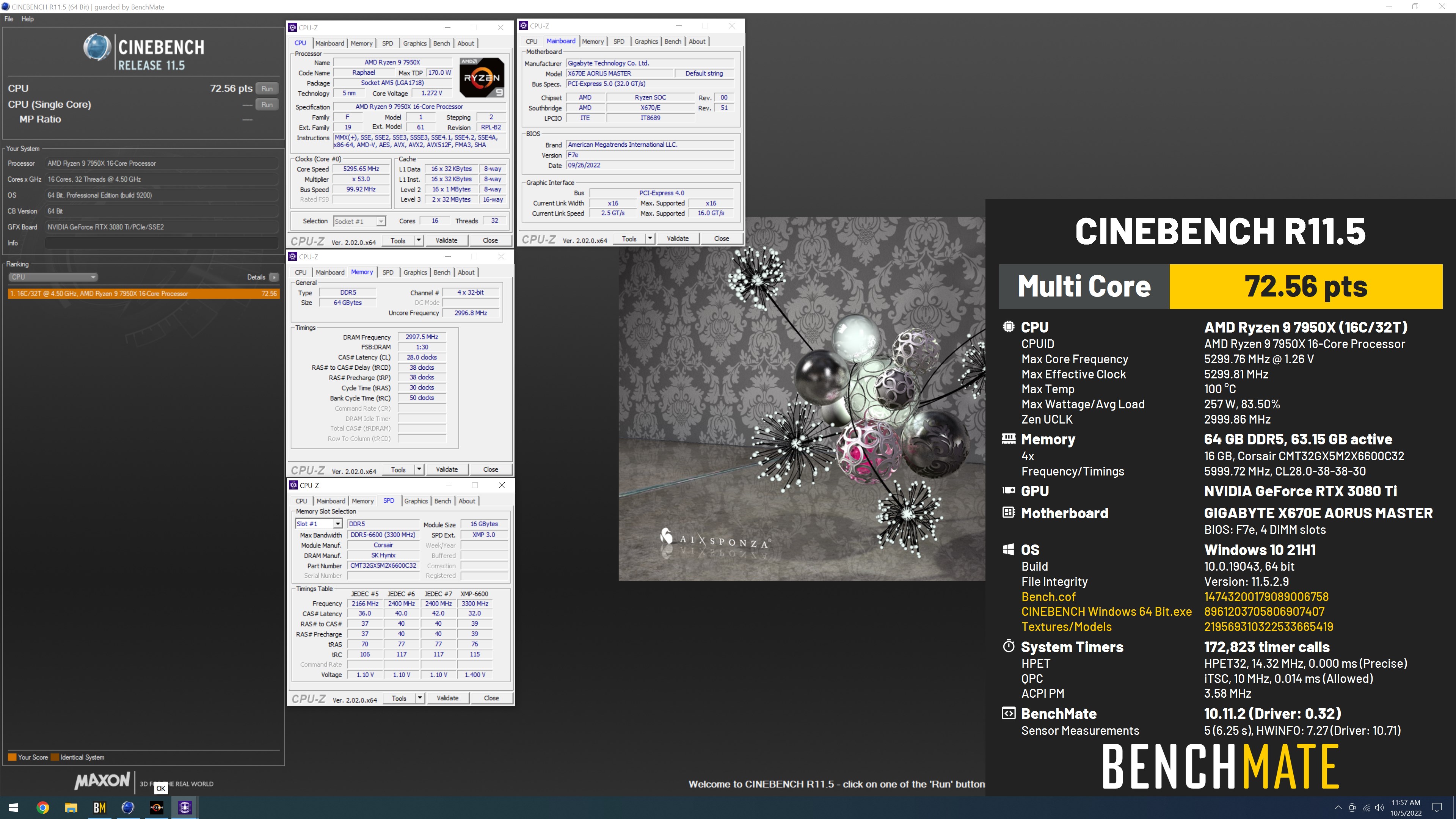
Task: Expand the Tools arrow in the CPU-Z Mainboard window
Action: pyautogui.click(x=650, y=238)
